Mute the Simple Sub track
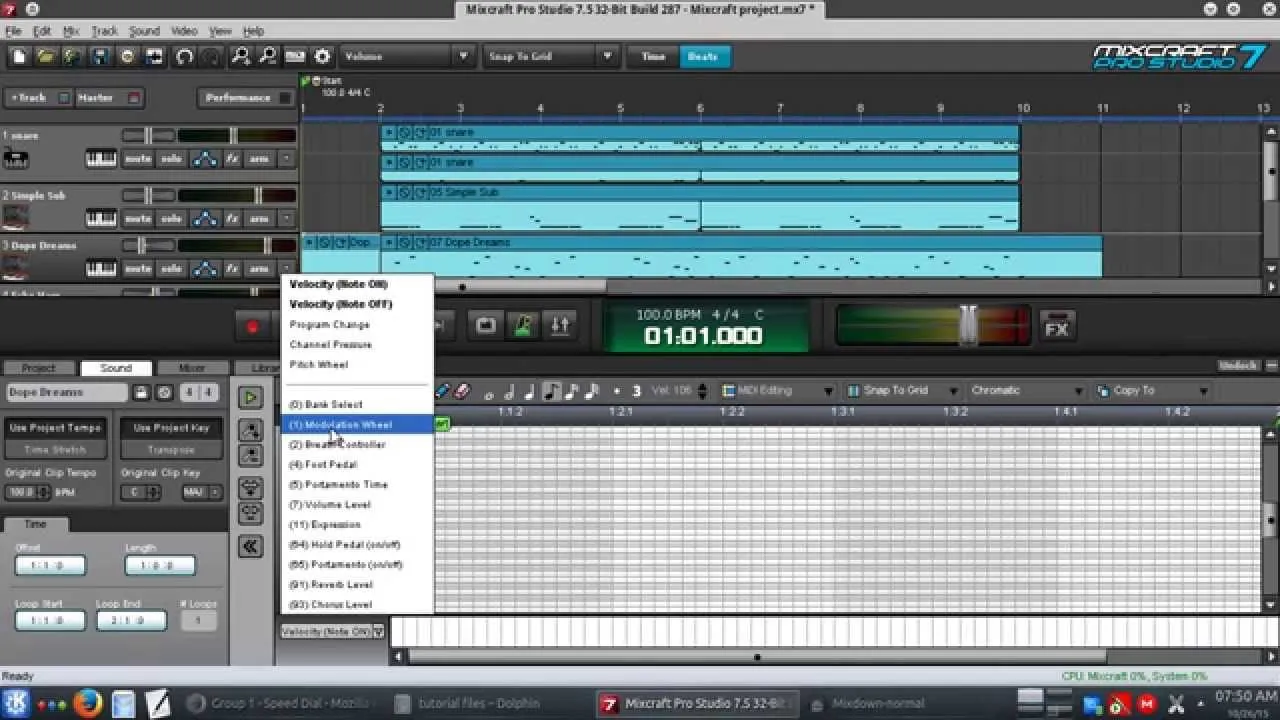 click(x=138, y=219)
